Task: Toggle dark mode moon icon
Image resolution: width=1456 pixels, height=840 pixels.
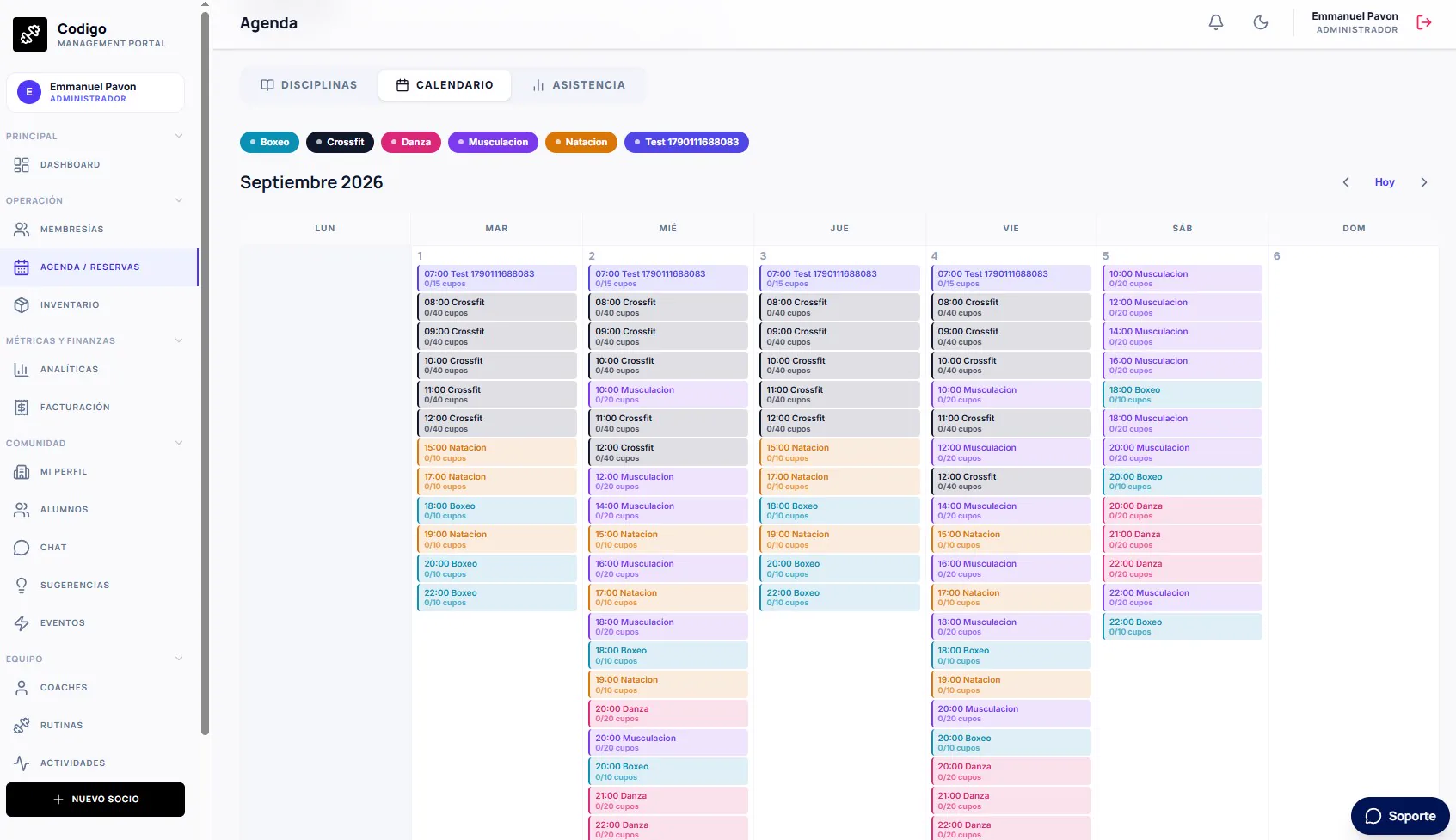Action: tap(1261, 23)
